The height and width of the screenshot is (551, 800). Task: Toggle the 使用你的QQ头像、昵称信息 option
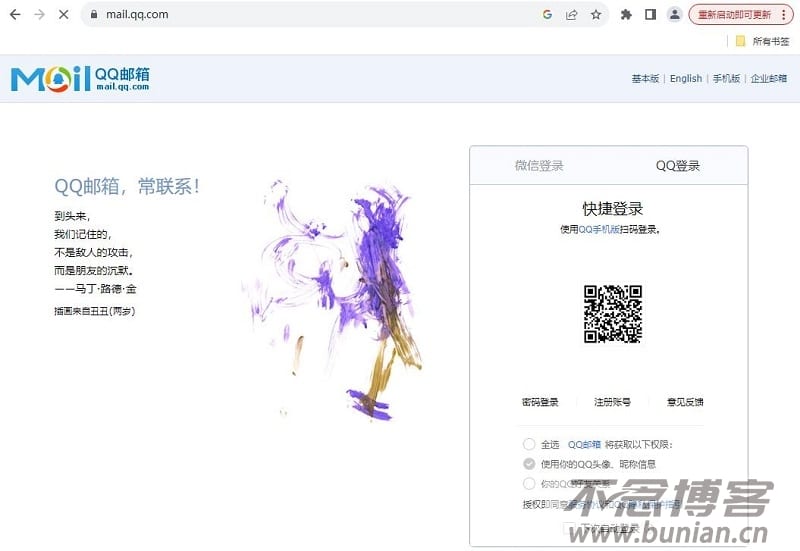(529, 464)
